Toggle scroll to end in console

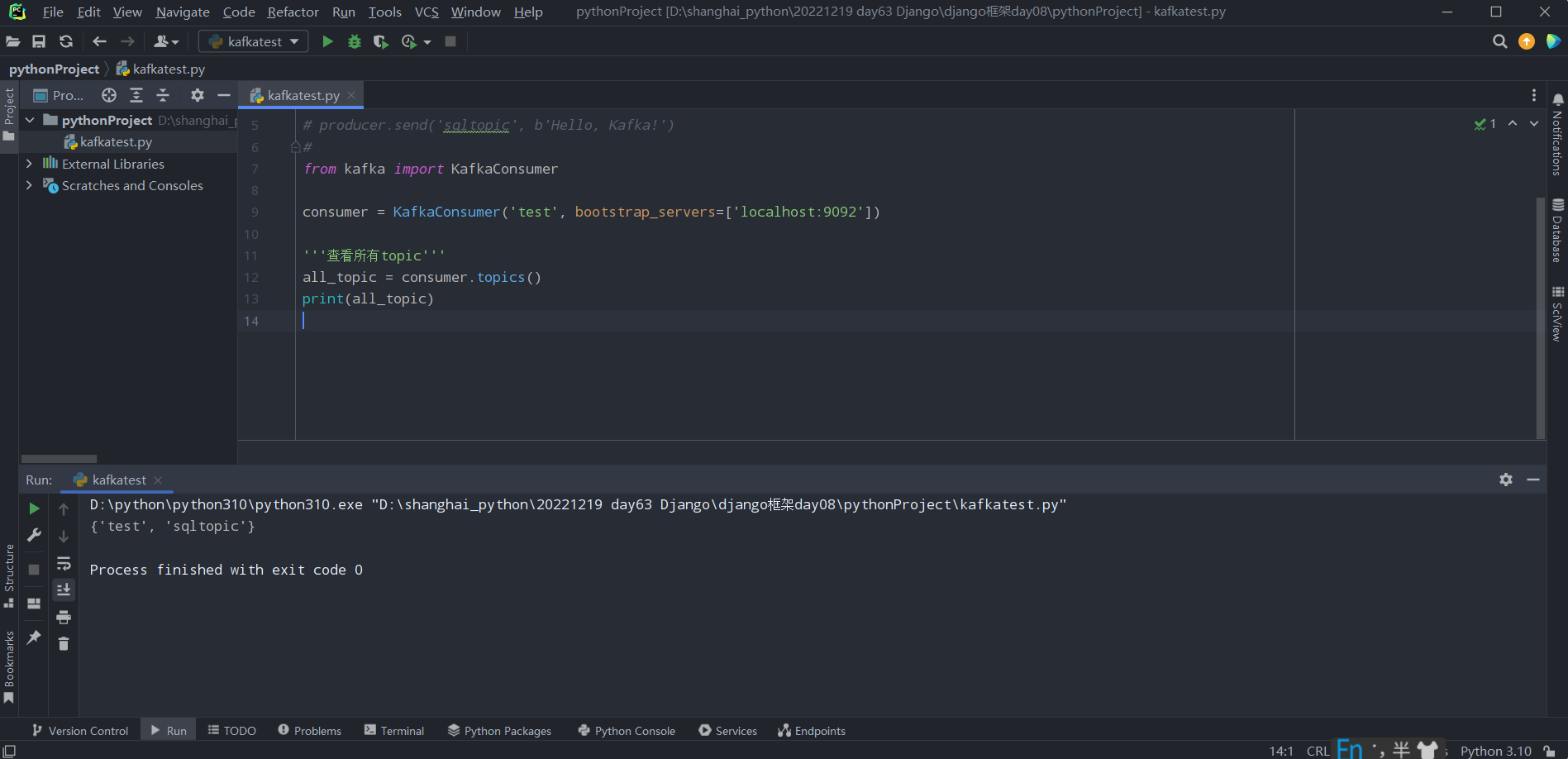tap(64, 590)
